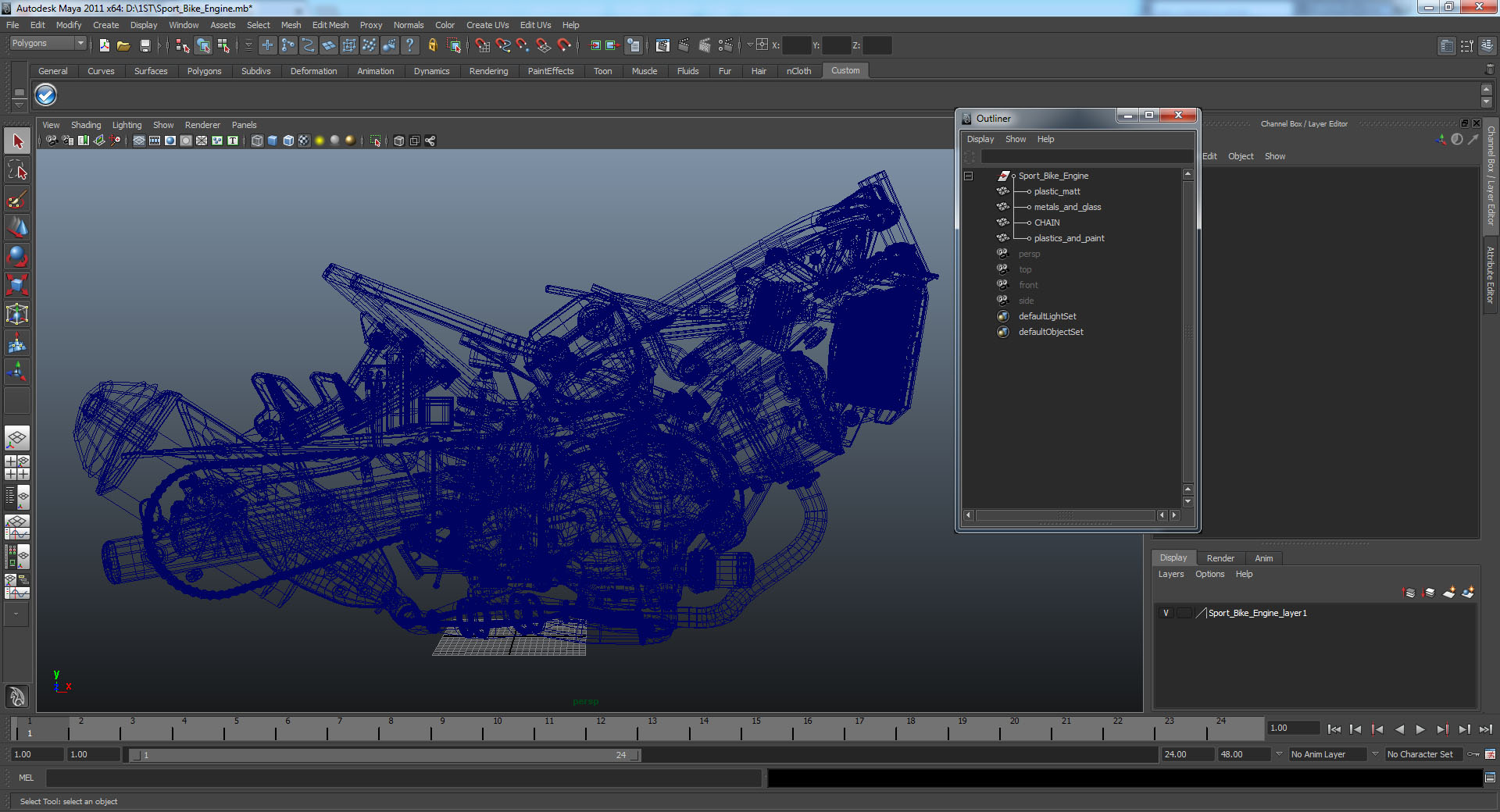
Task: Go to end of playback range
Action: [x=1485, y=729]
